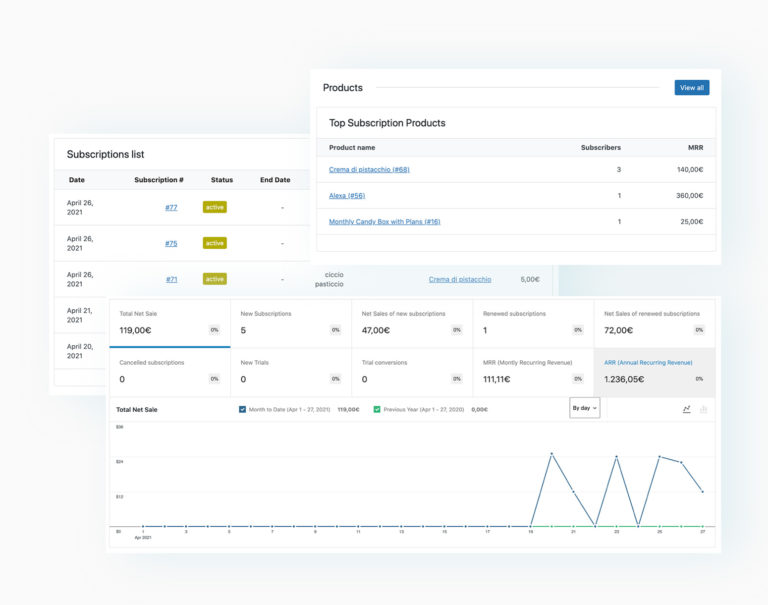Click active status badge for subscription #75
768x605 pixels.
[x=214, y=243]
